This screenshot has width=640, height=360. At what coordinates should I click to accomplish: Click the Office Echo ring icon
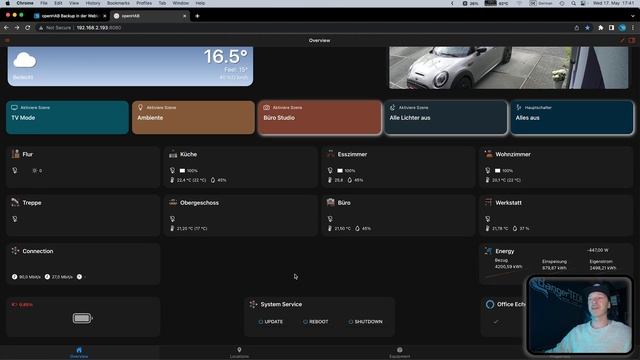(490, 304)
